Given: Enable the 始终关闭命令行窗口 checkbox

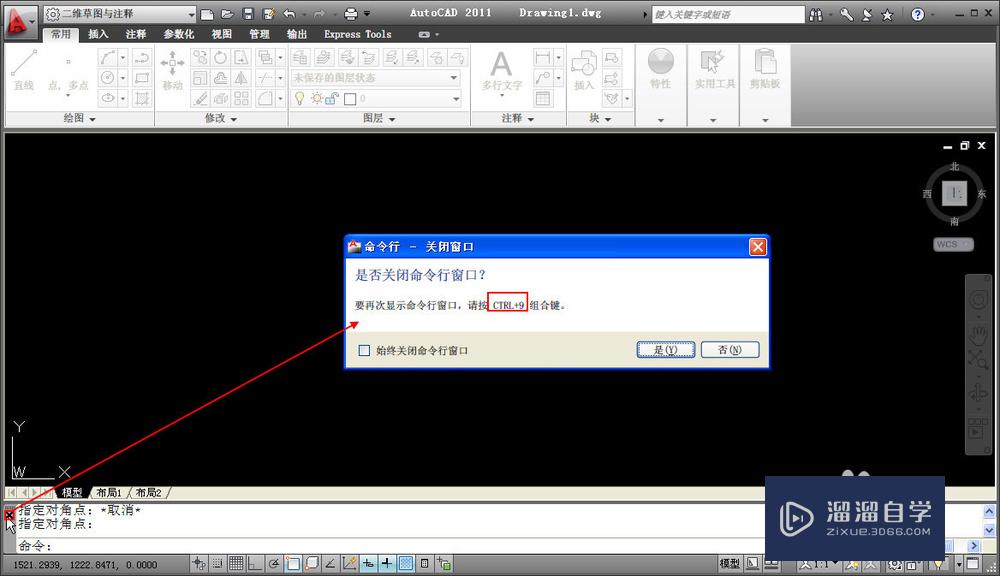Looking at the screenshot, I should tap(366, 350).
